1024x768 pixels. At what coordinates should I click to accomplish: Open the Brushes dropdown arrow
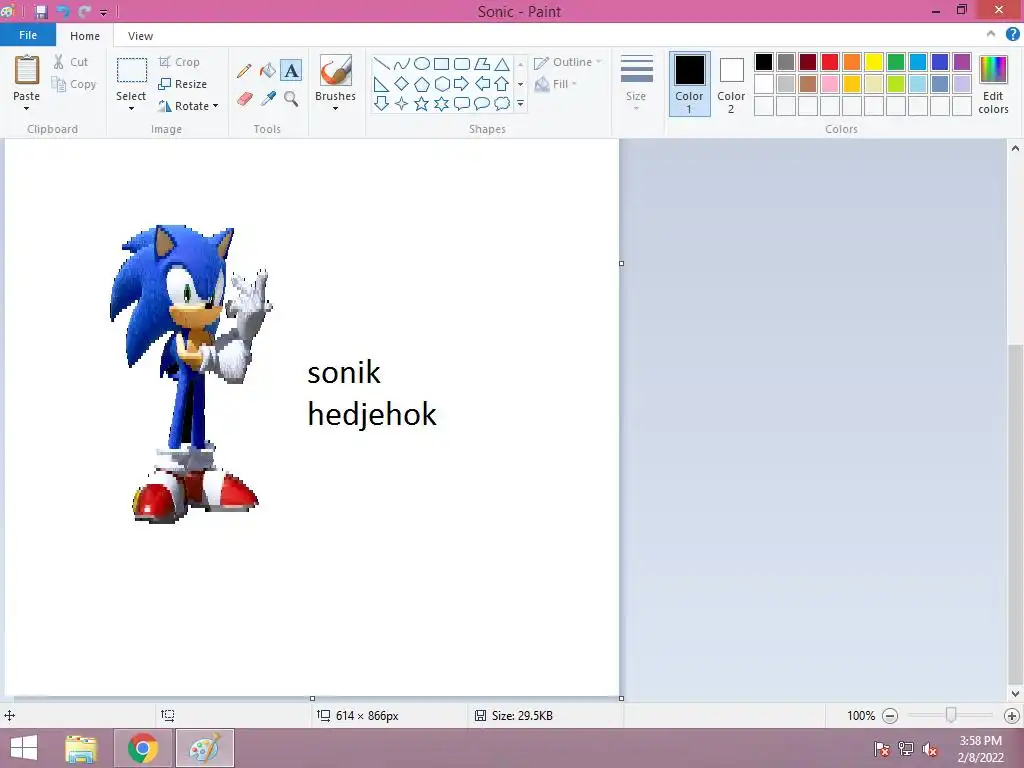[x=335, y=108]
